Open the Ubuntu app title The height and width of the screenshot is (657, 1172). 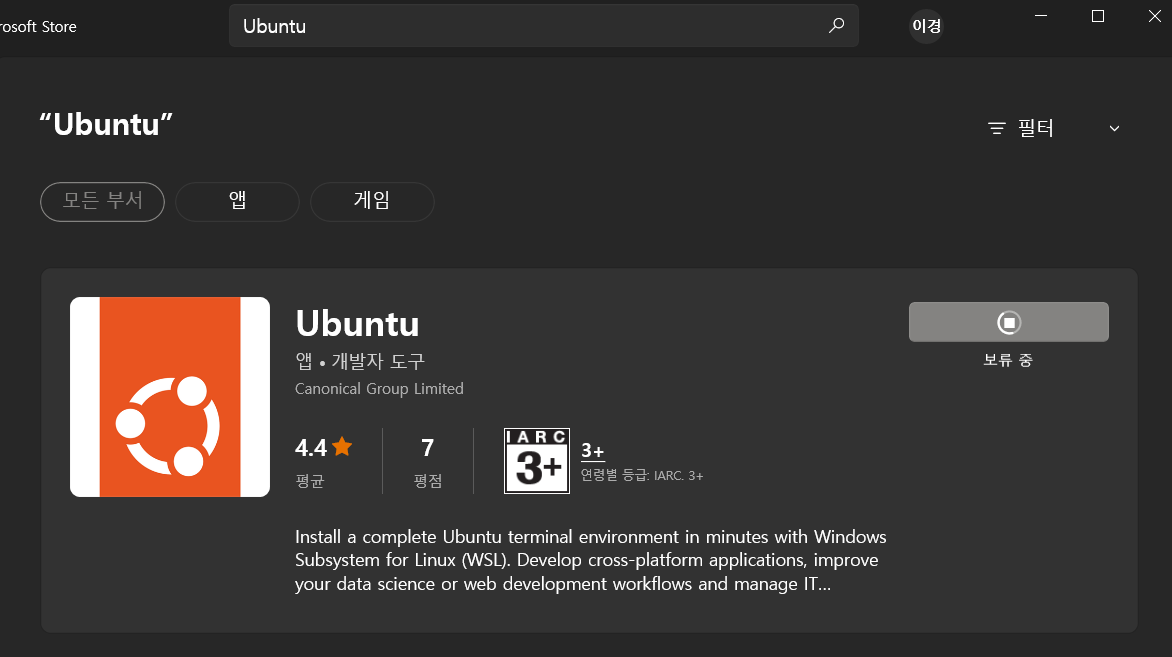pyautogui.click(x=357, y=324)
